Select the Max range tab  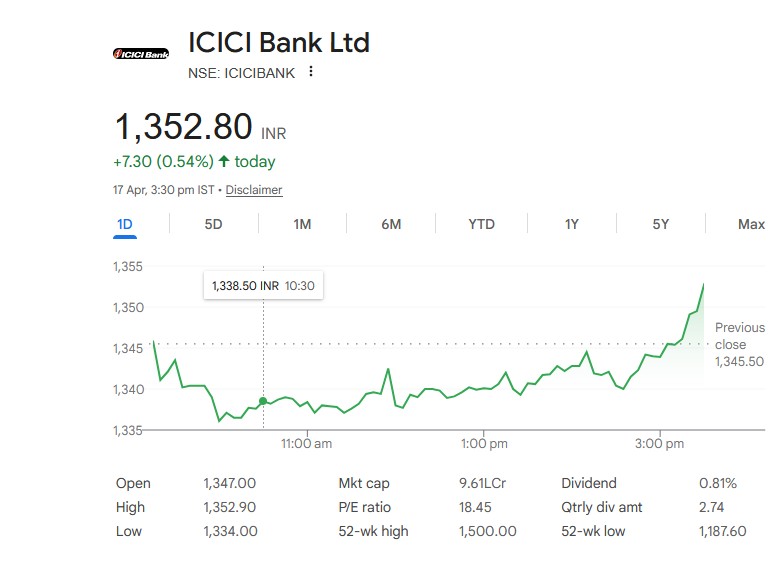(x=751, y=224)
